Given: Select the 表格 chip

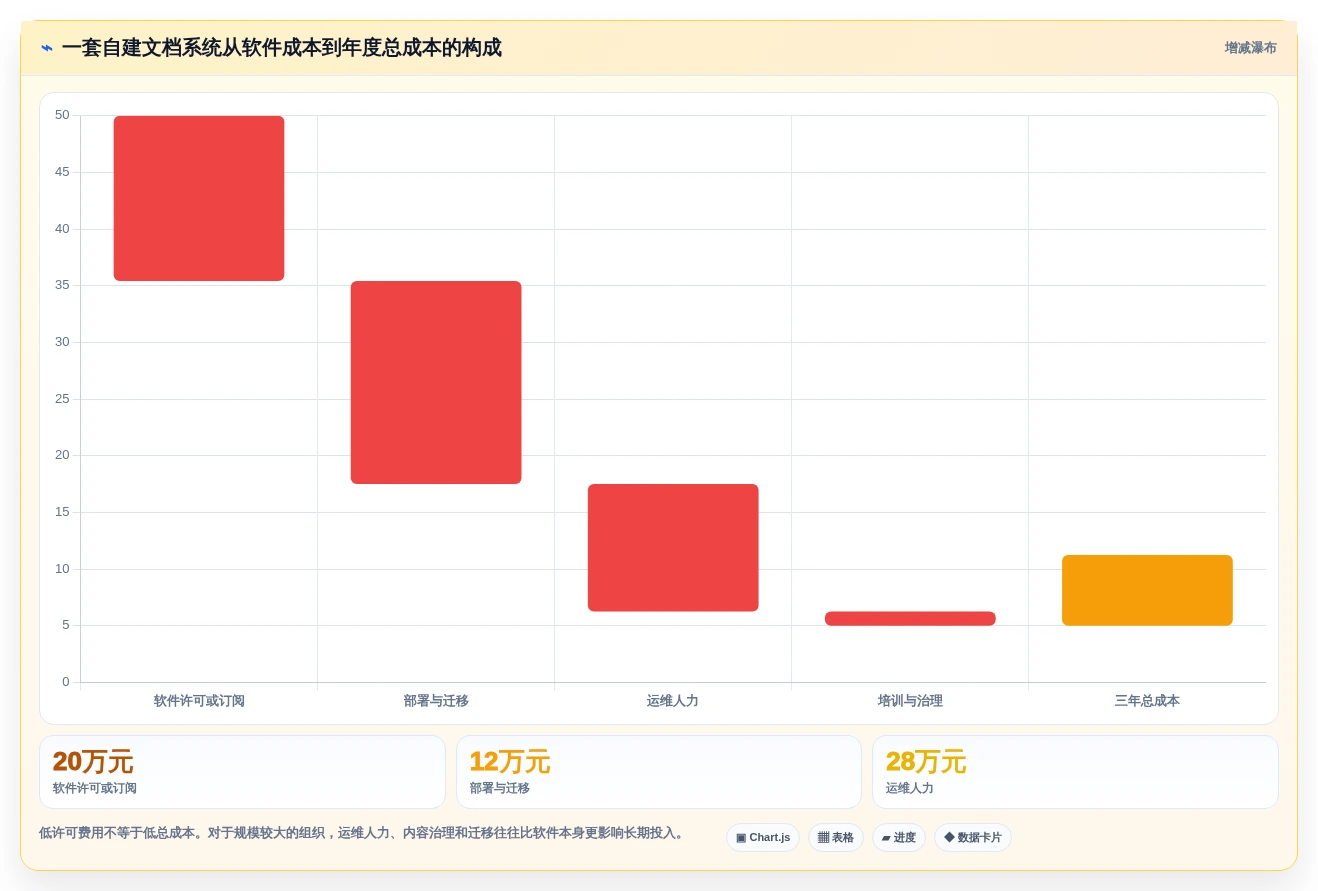Looking at the screenshot, I should click(x=836, y=837).
